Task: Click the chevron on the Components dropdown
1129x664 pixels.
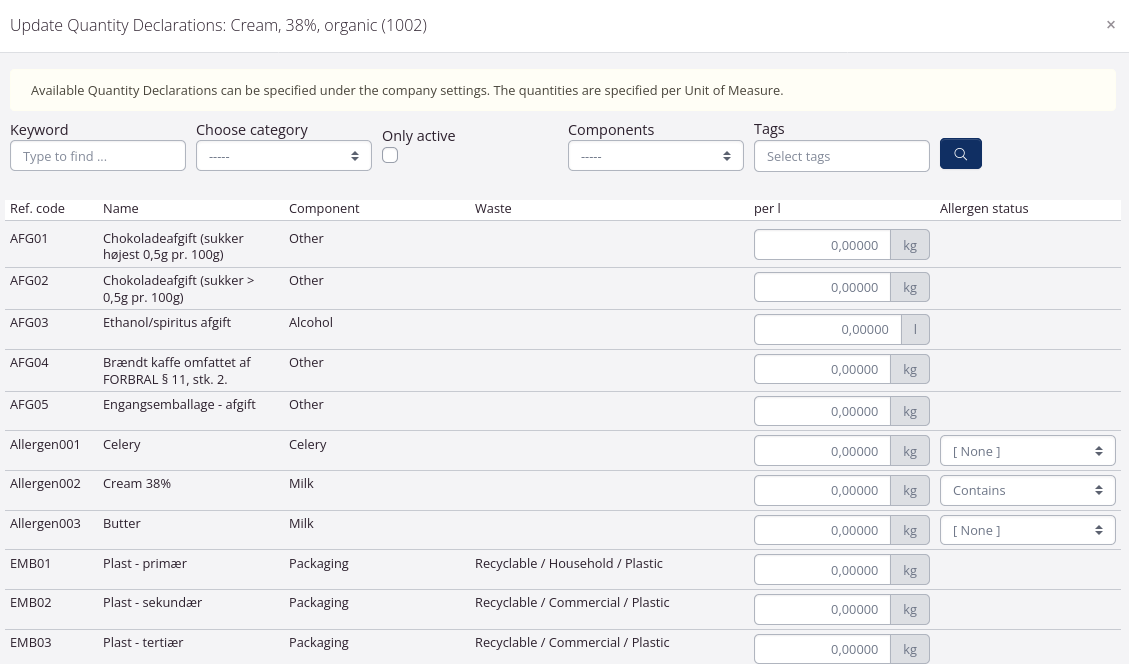Action: pyautogui.click(x=727, y=156)
